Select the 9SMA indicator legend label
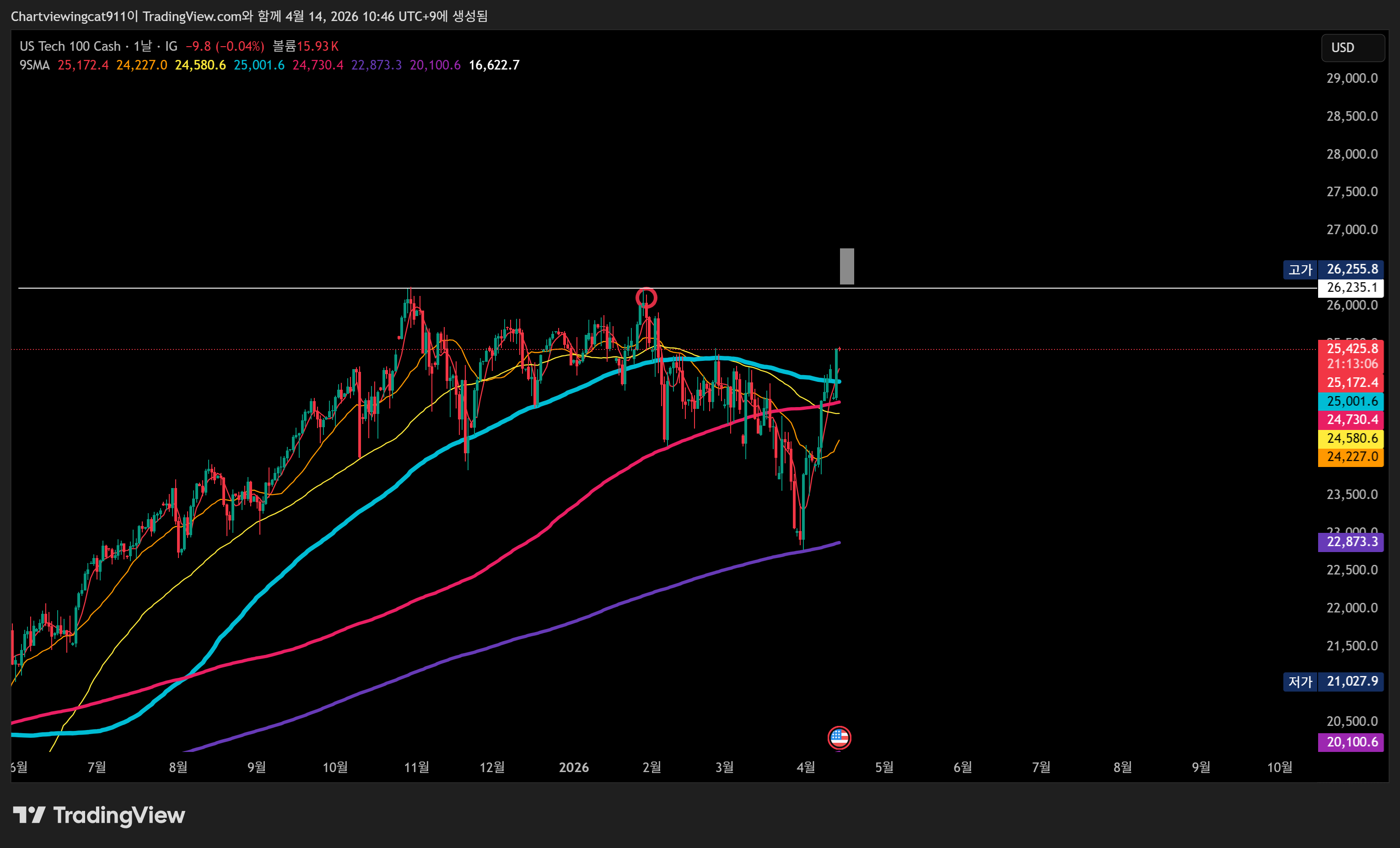This screenshot has height=848, width=1400. coord(35,65)
